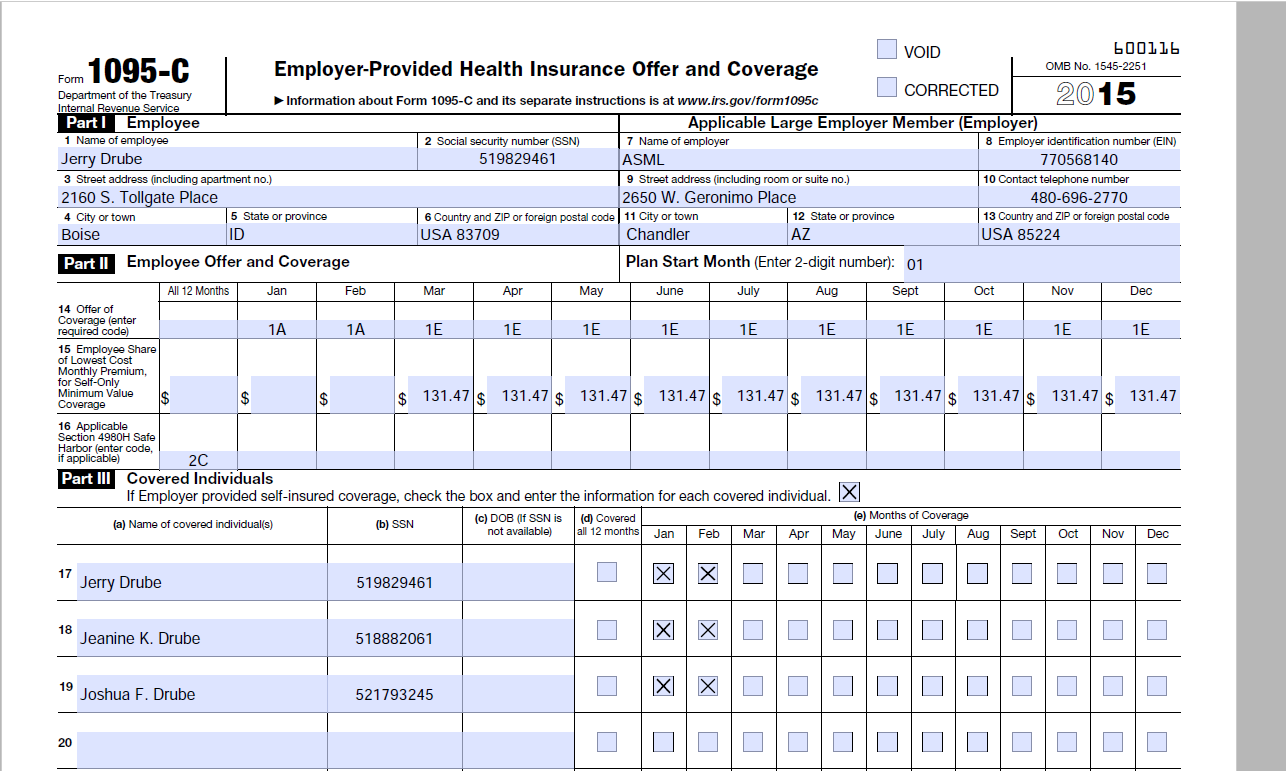This screenshot has height=771, width=1286.
Task: Click the employee name field 'Jerry Drube'
Action: pos(237,159)
